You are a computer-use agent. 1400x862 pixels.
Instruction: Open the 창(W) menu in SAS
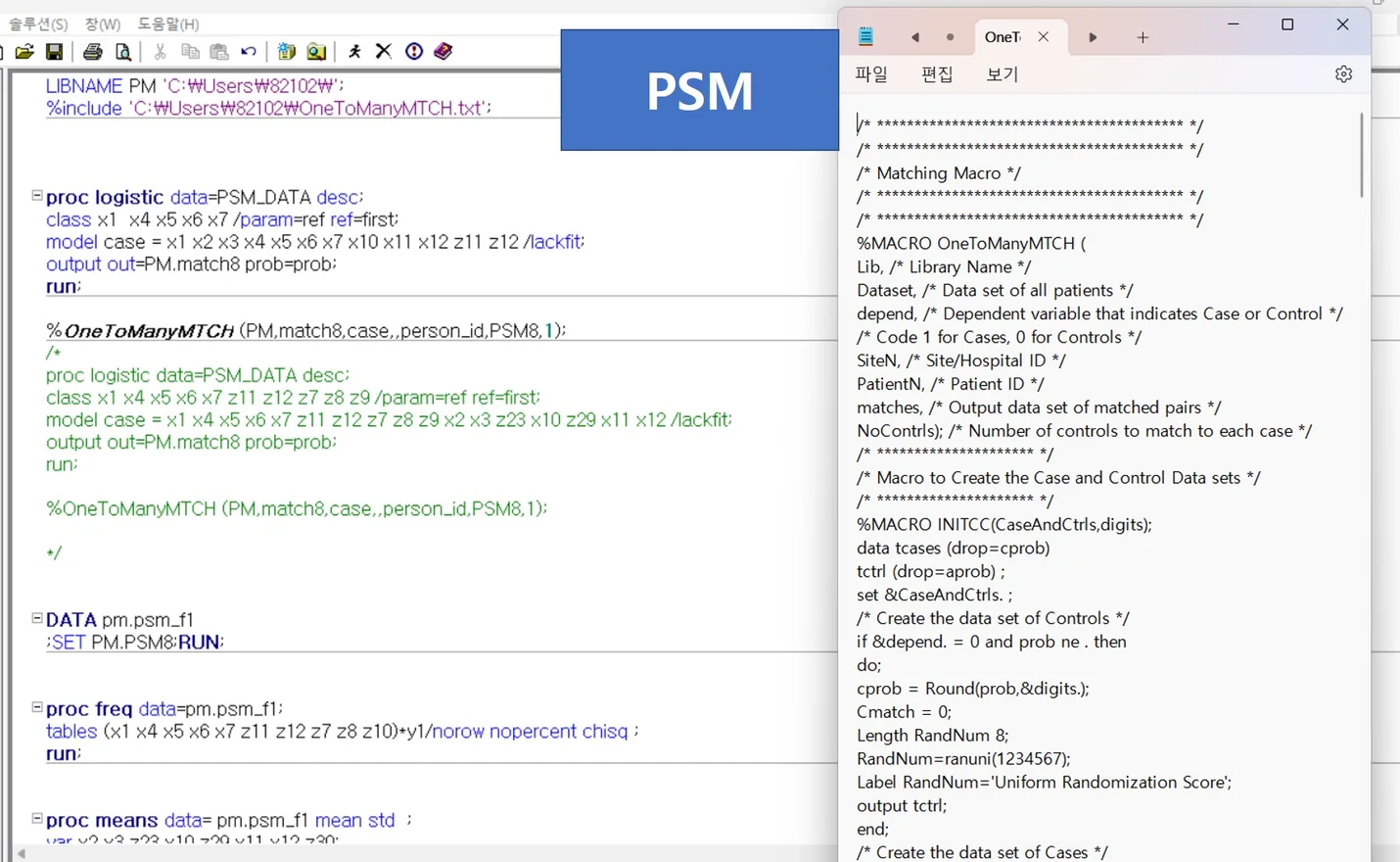(103, 24)
